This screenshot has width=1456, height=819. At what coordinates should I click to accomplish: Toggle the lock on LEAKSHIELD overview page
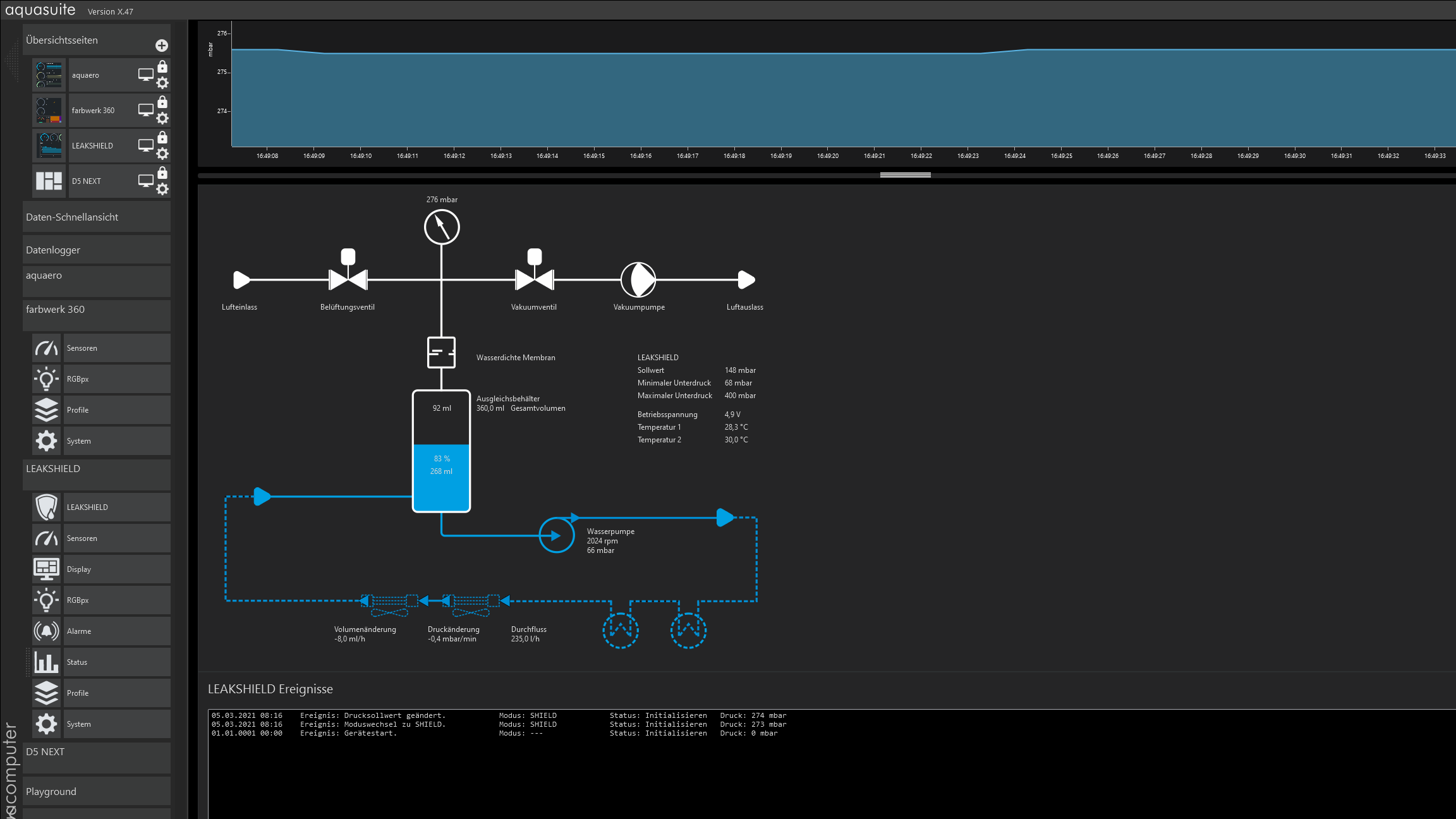tap(162, 138)
